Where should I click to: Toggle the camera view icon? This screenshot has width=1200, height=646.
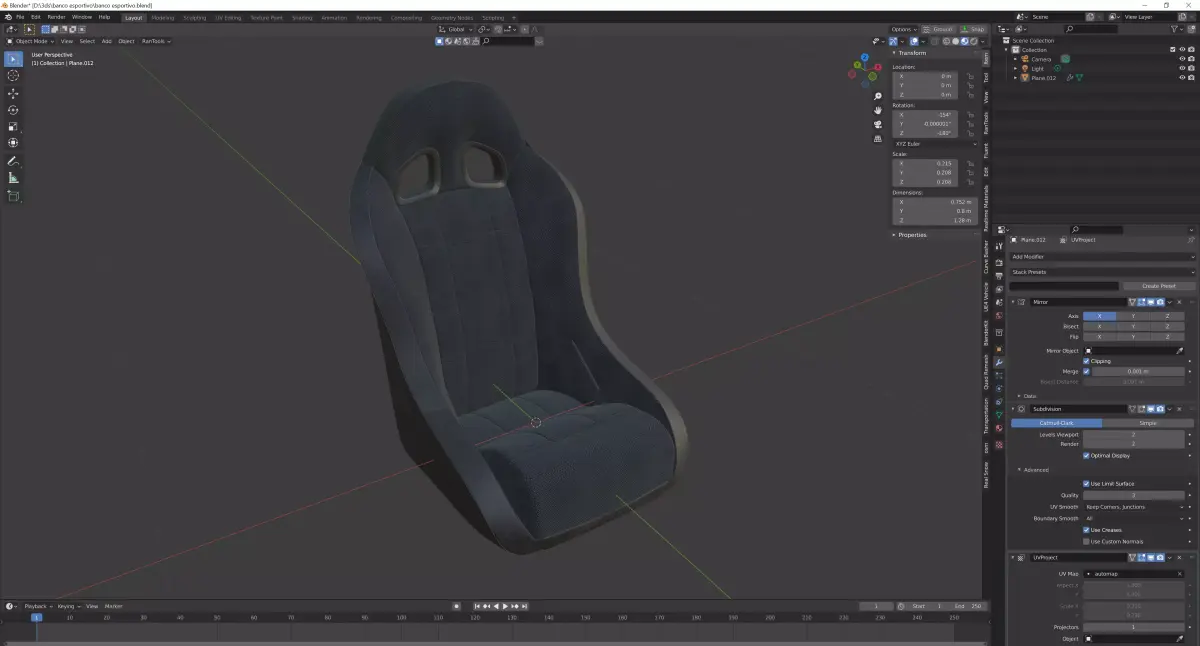(x=878, y=124)
